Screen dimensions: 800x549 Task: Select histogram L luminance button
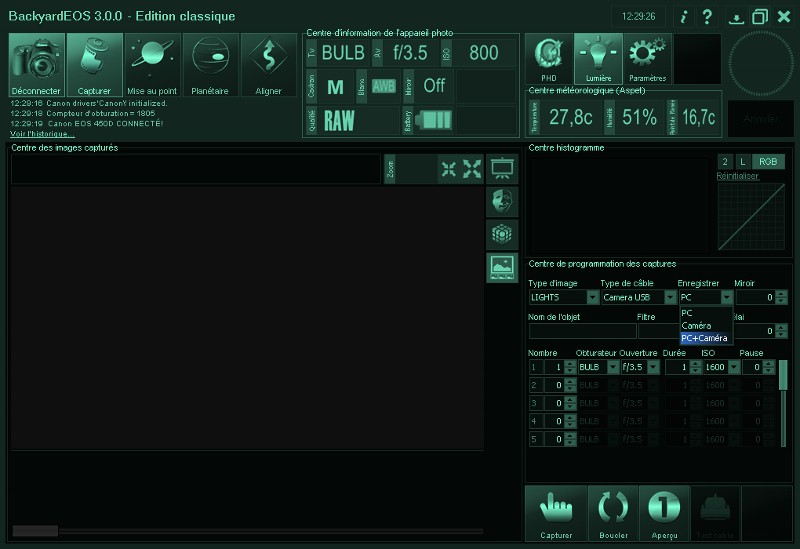click(742, 162)
